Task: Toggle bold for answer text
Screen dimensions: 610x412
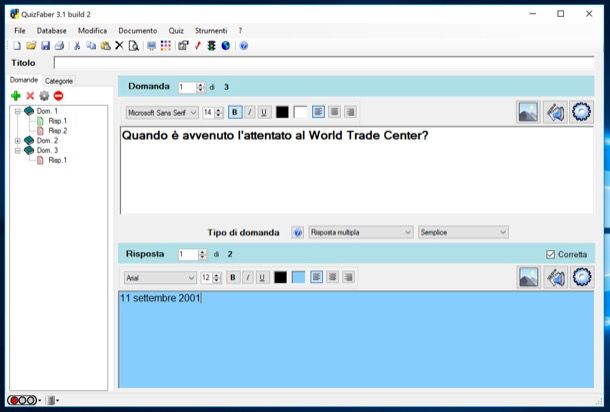Action: (233, 277)
